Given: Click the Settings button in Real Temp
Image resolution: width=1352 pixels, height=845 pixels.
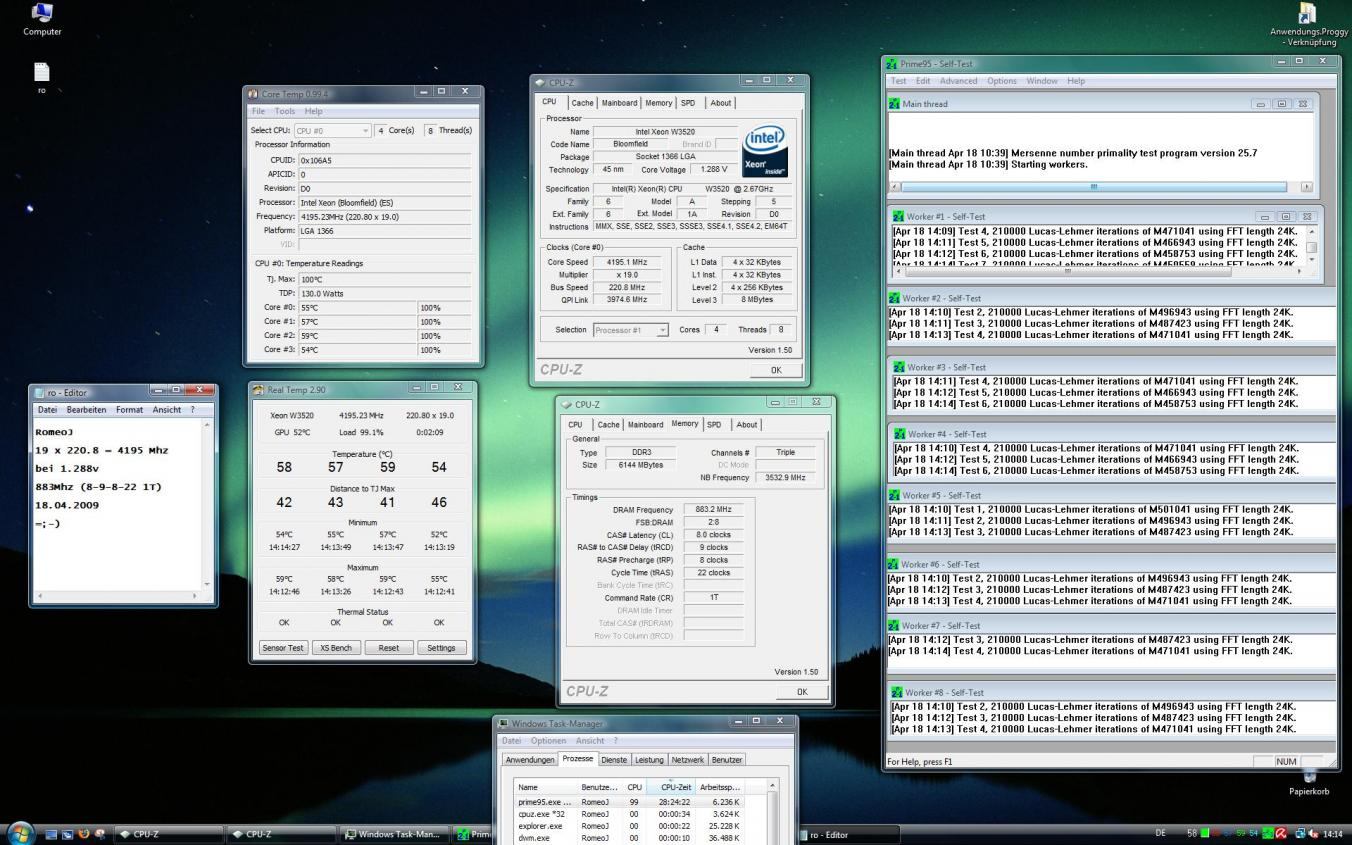Looking at the screenshot, I should [441, 647].
